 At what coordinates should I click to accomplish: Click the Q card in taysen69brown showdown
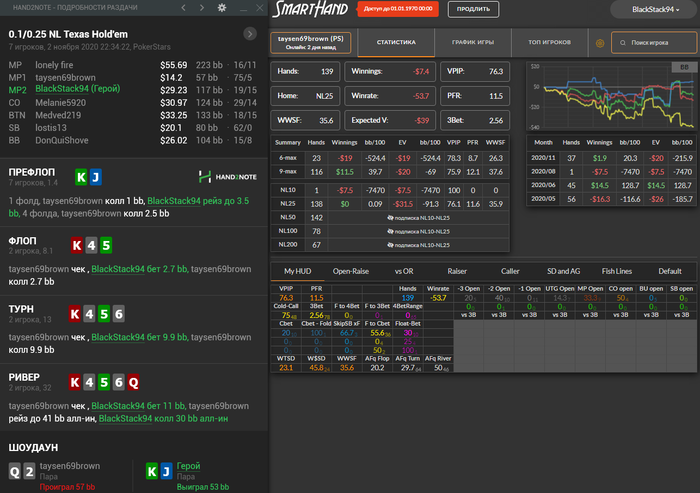15,472
